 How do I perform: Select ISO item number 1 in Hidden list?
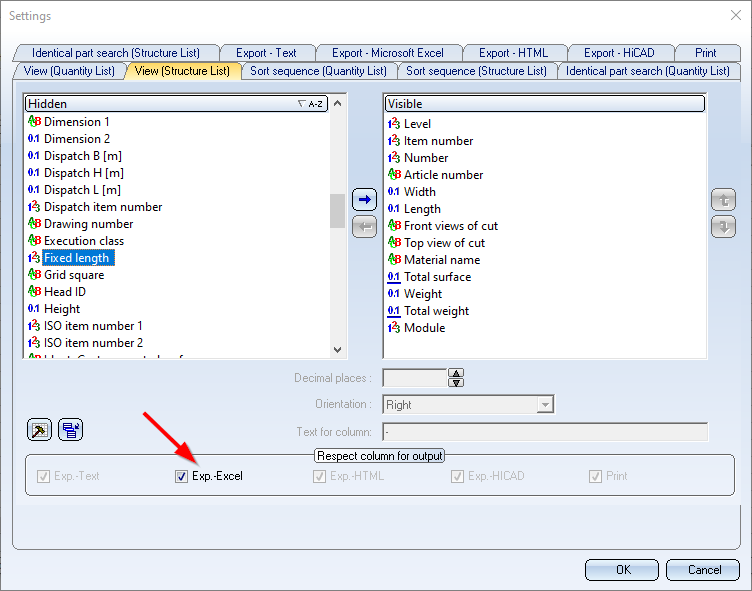93,326
